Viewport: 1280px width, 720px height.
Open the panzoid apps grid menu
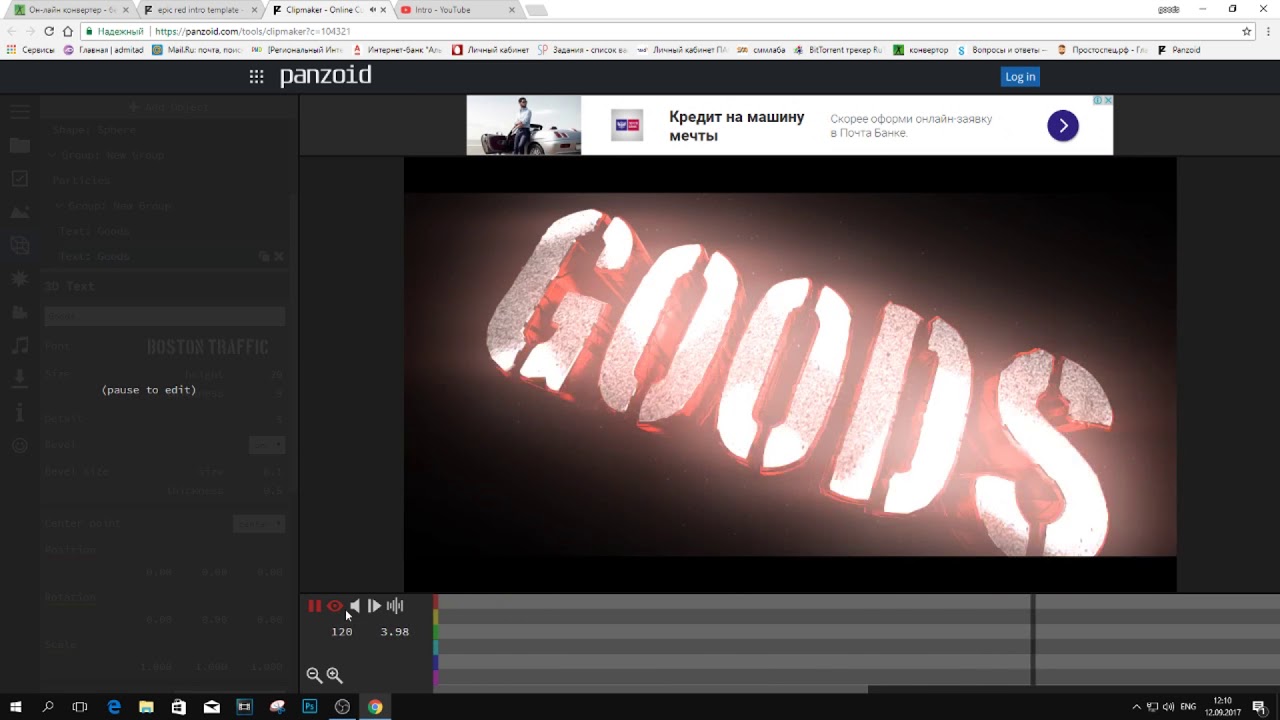pos(256,77)
